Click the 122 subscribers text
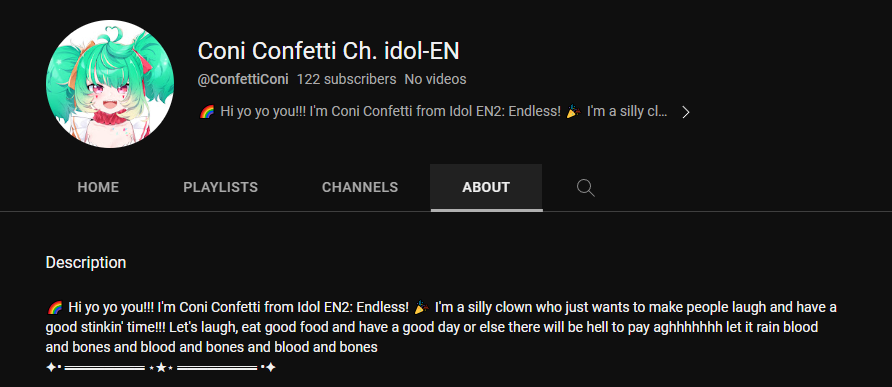The height and width of the screenshot is (387, 892). click(x=346, y=79)
